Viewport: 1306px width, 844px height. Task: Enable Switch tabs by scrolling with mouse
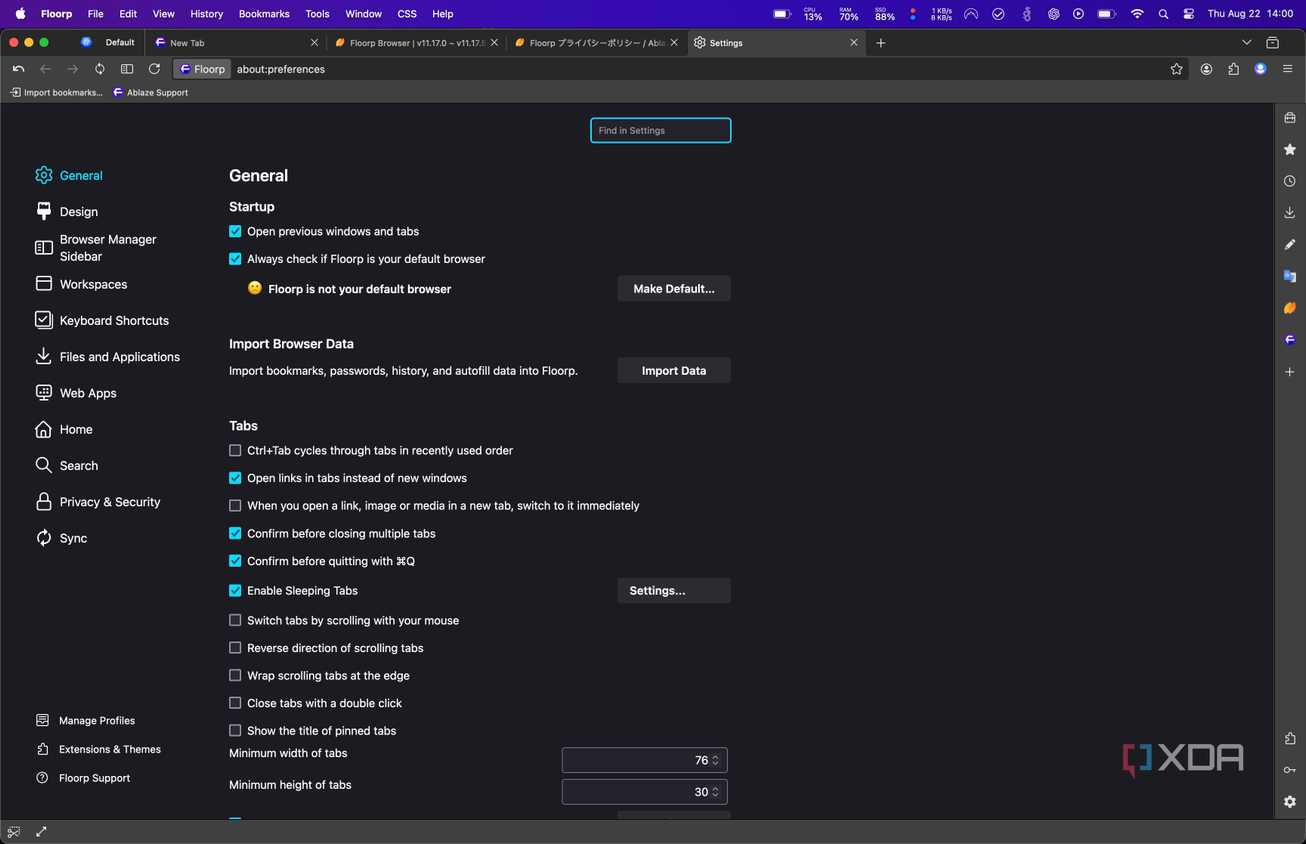tap(235, 621)
